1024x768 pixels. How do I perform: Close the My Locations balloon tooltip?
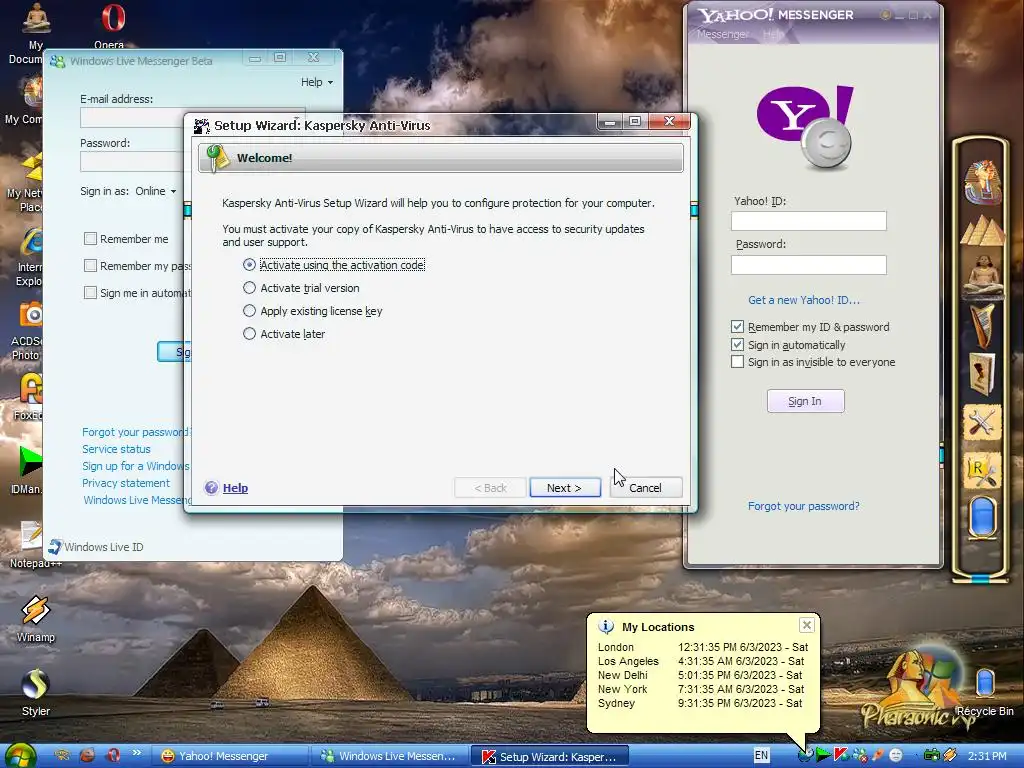(807, 625)
